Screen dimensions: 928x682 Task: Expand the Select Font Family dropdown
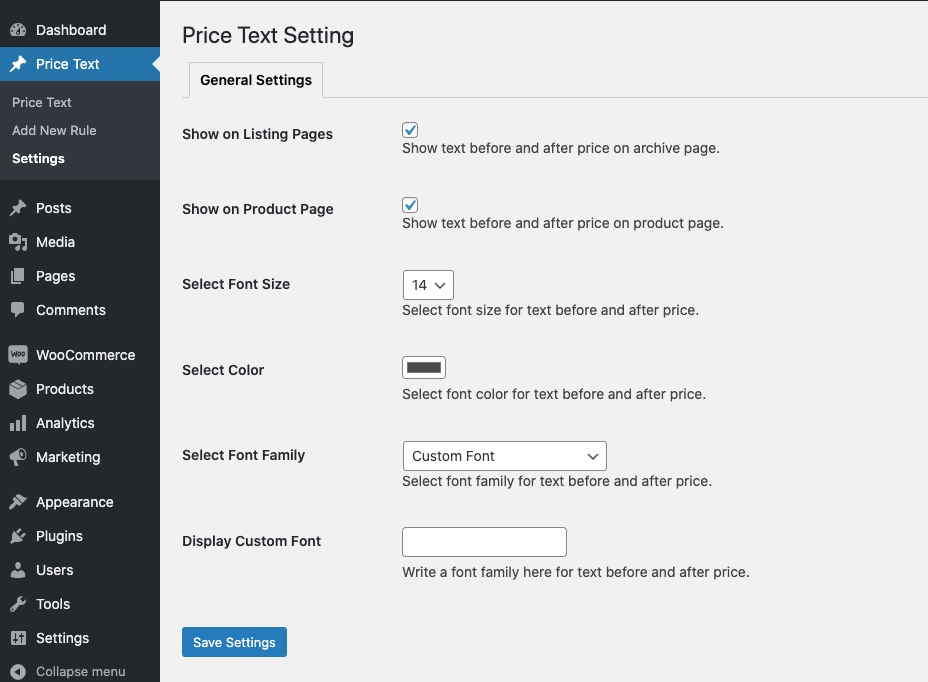point(504,456)
